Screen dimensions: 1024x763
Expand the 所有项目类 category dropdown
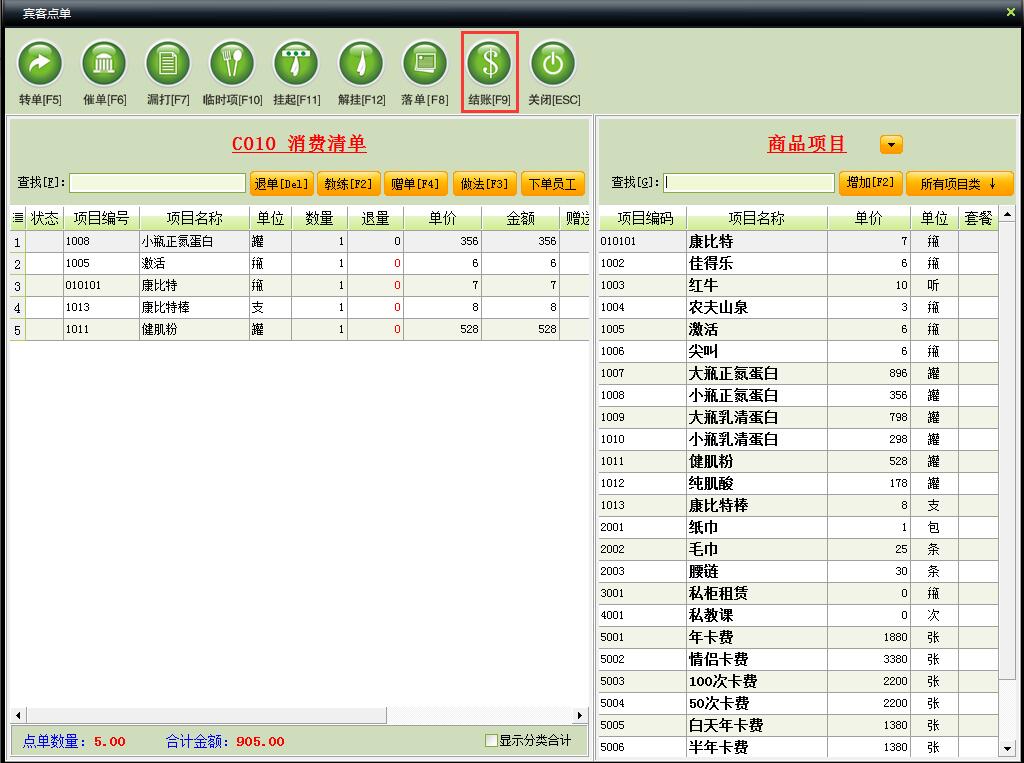959,184
